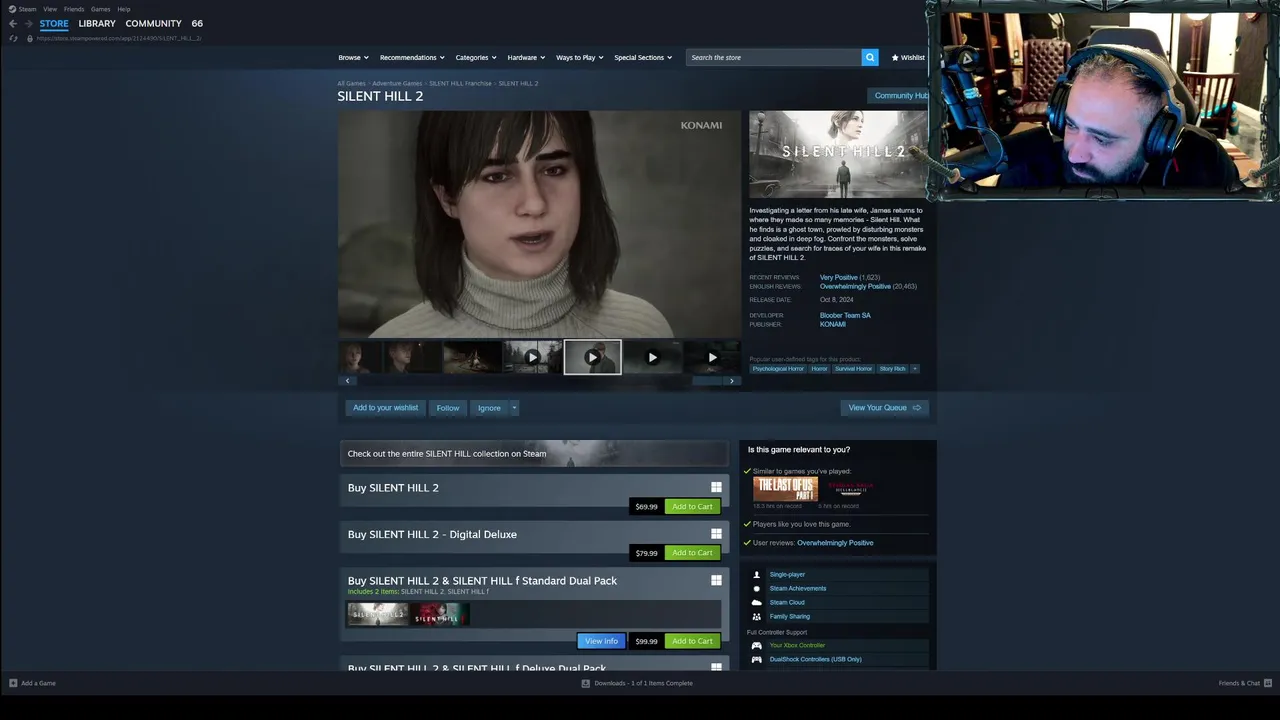Screen dimensions: 1280x720
Task: Click the Story Rich tag
Action: 892,368
